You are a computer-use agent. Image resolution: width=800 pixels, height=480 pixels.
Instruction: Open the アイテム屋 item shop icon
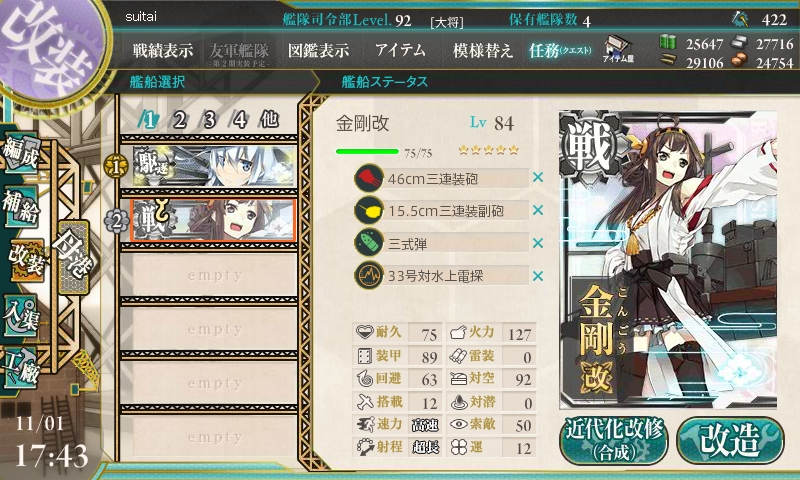pyautogui.click(x=618, y=49)
